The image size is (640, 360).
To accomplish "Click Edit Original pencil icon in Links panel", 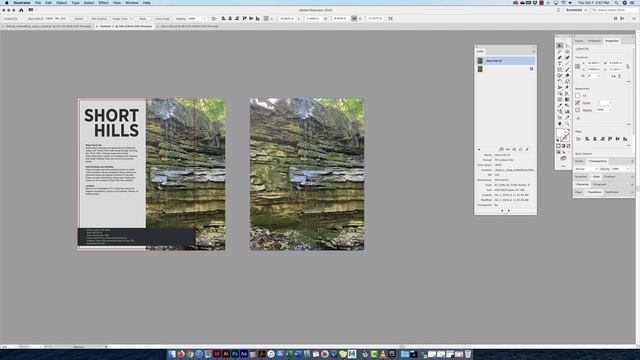I will tap(527, 149).
